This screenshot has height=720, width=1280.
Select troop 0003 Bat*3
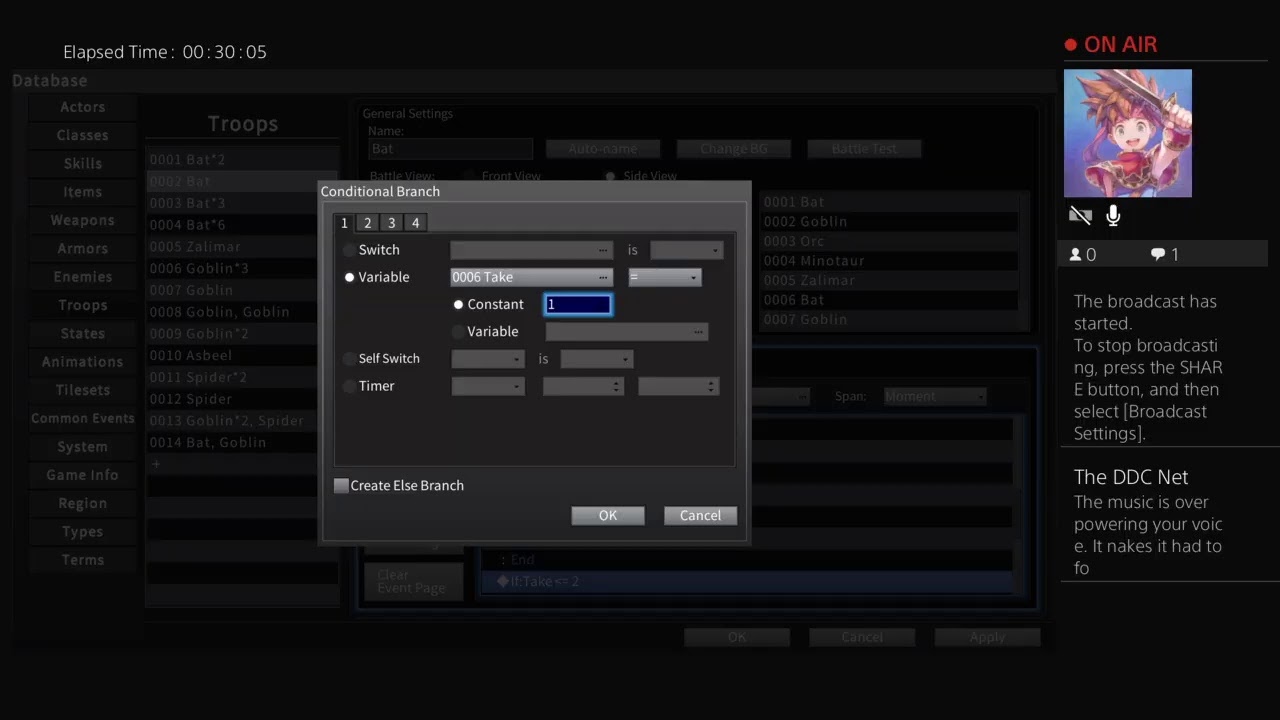click(x=242, y=203)
